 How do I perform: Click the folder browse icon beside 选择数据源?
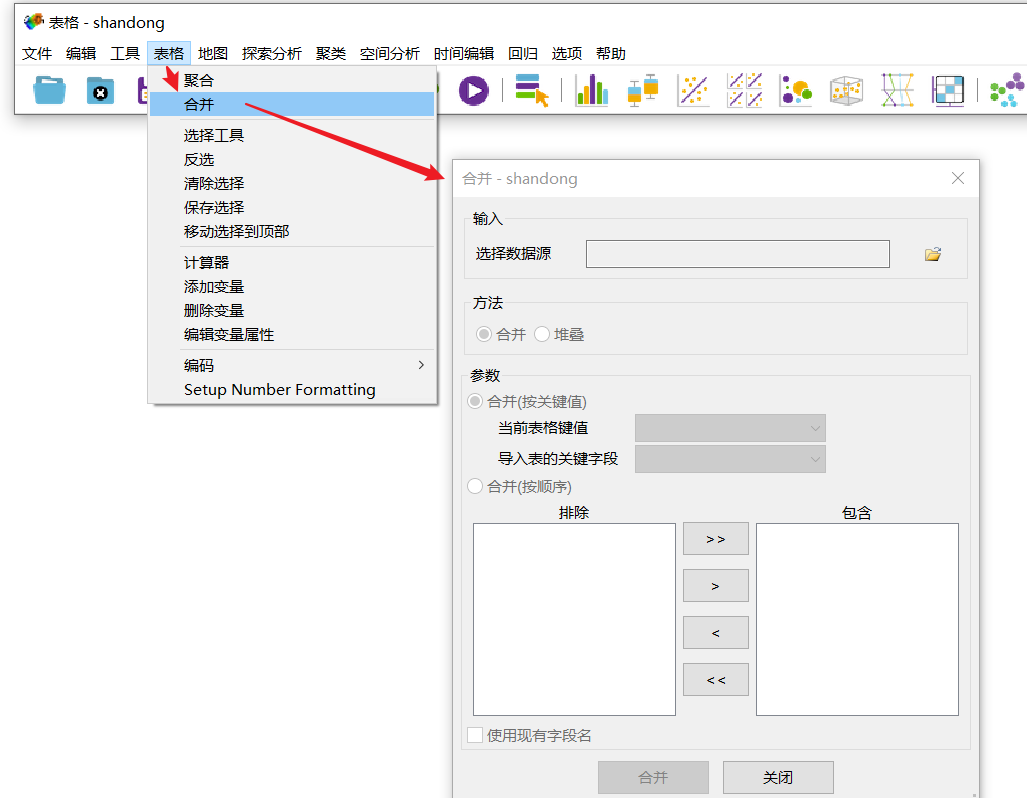click(932, 254)
